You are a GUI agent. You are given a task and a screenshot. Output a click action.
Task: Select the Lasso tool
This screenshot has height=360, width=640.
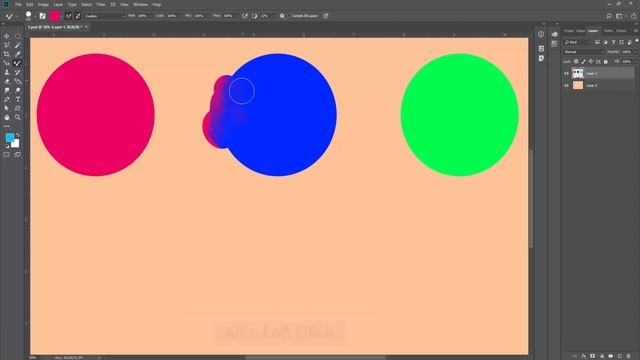(x=7, y=45)
